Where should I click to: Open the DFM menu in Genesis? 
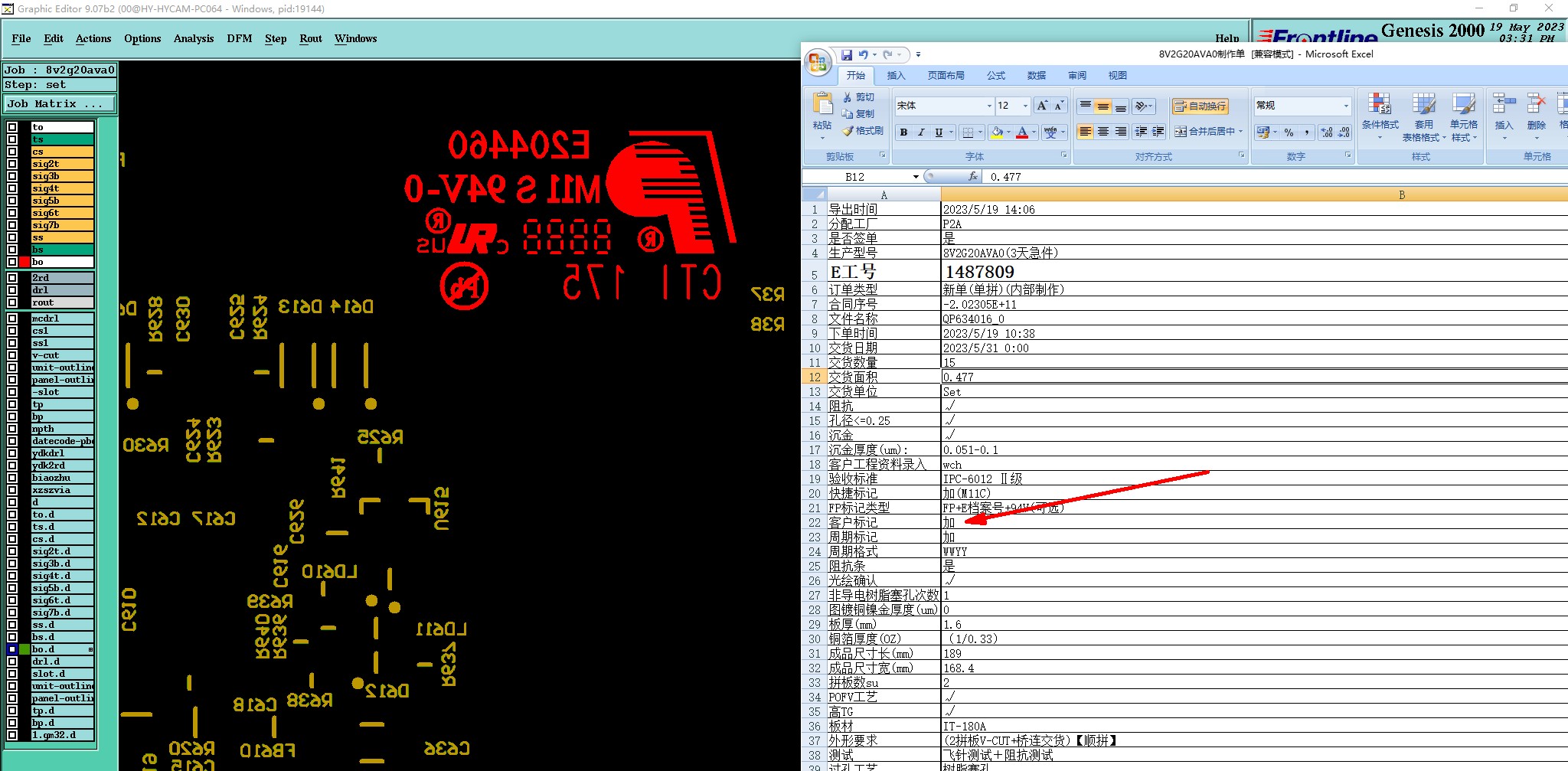[240, 38]
